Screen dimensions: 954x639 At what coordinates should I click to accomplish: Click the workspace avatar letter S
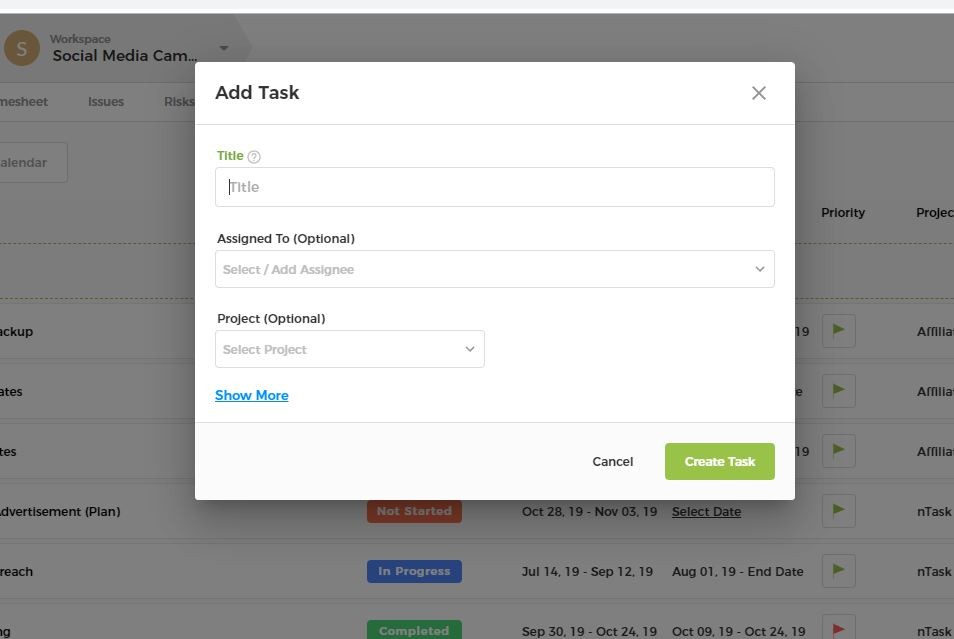[22, 48]
